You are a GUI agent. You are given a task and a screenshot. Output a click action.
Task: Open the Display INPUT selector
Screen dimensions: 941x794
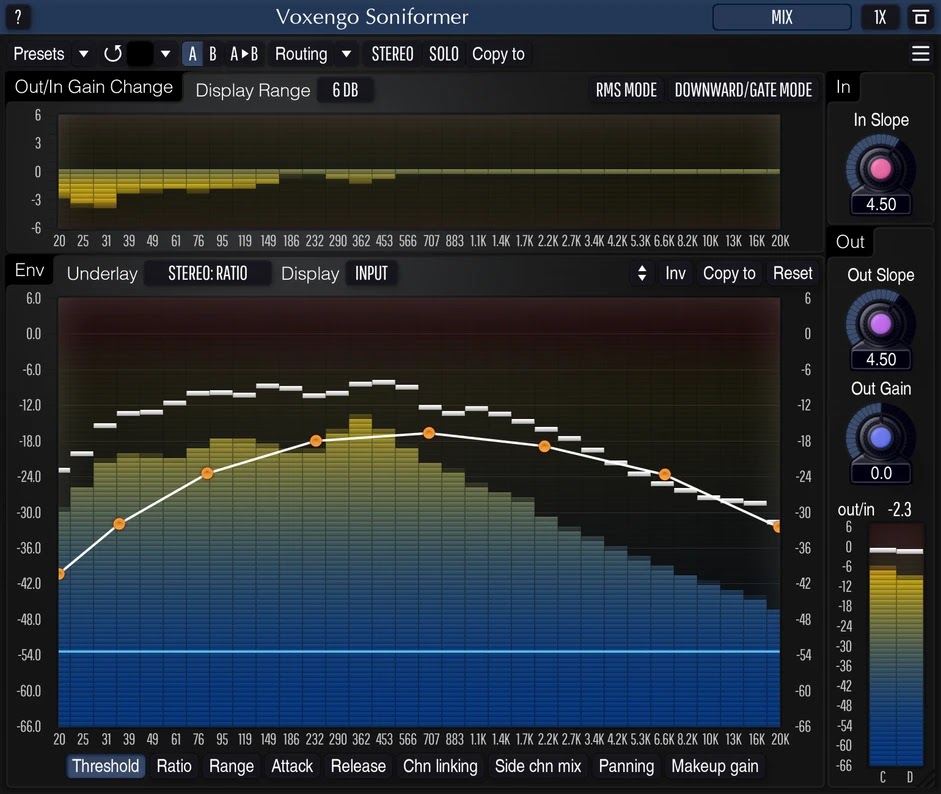click(371, 274)
